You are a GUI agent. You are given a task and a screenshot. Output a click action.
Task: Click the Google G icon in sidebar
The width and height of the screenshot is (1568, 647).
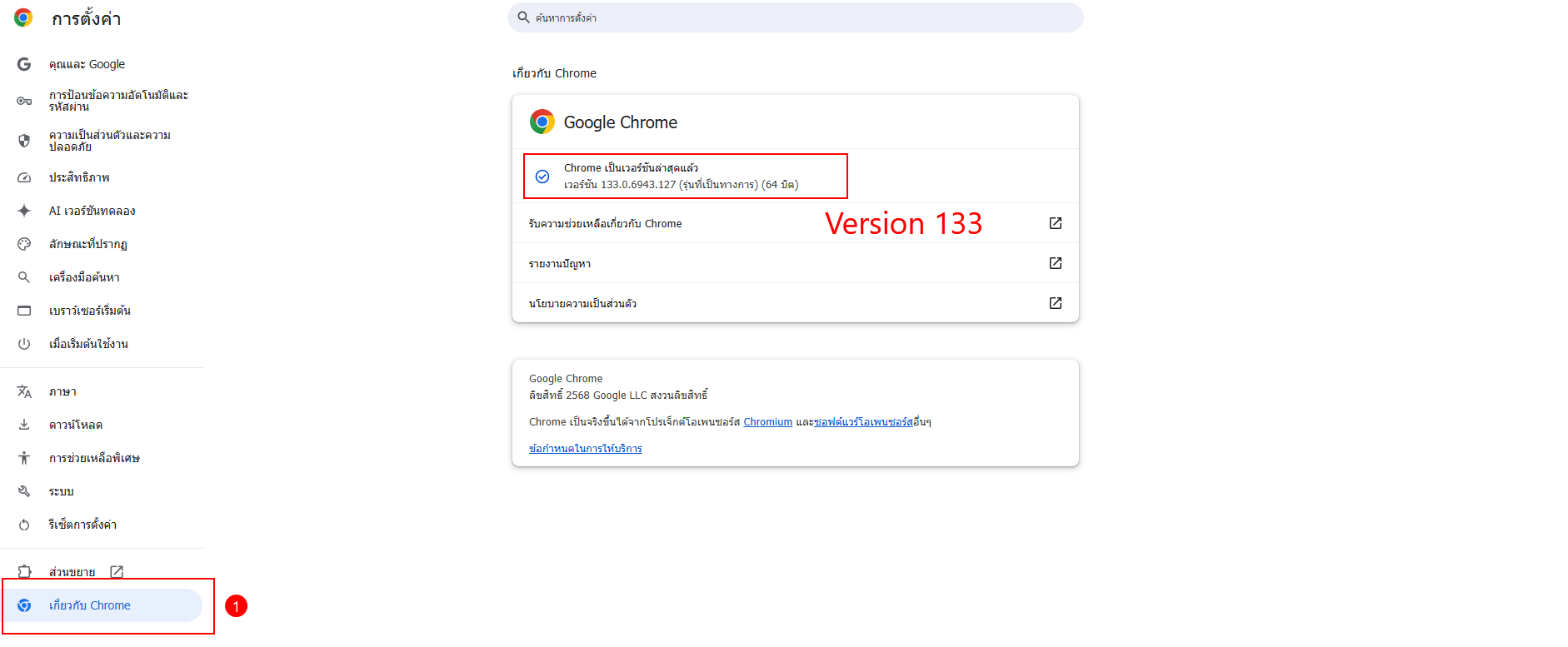[24, 64]
